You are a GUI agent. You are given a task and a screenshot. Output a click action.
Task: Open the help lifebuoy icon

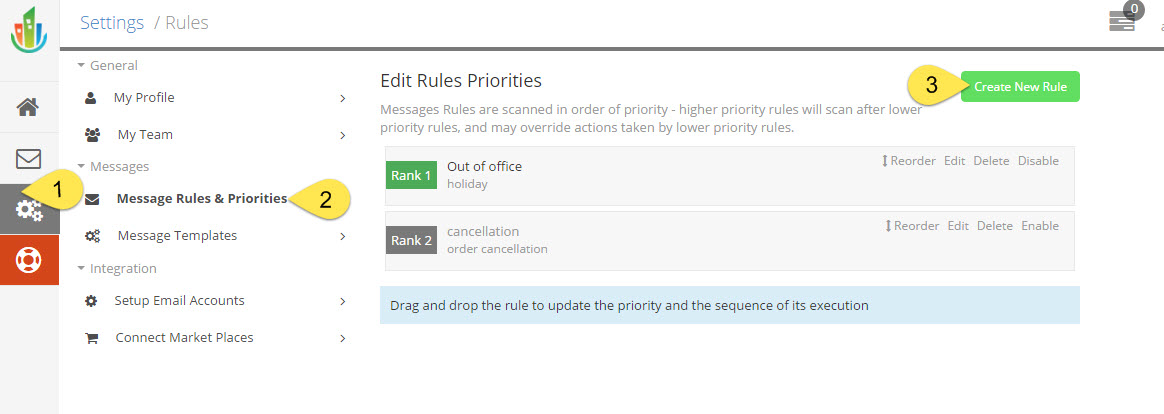(x=29, y=260)
